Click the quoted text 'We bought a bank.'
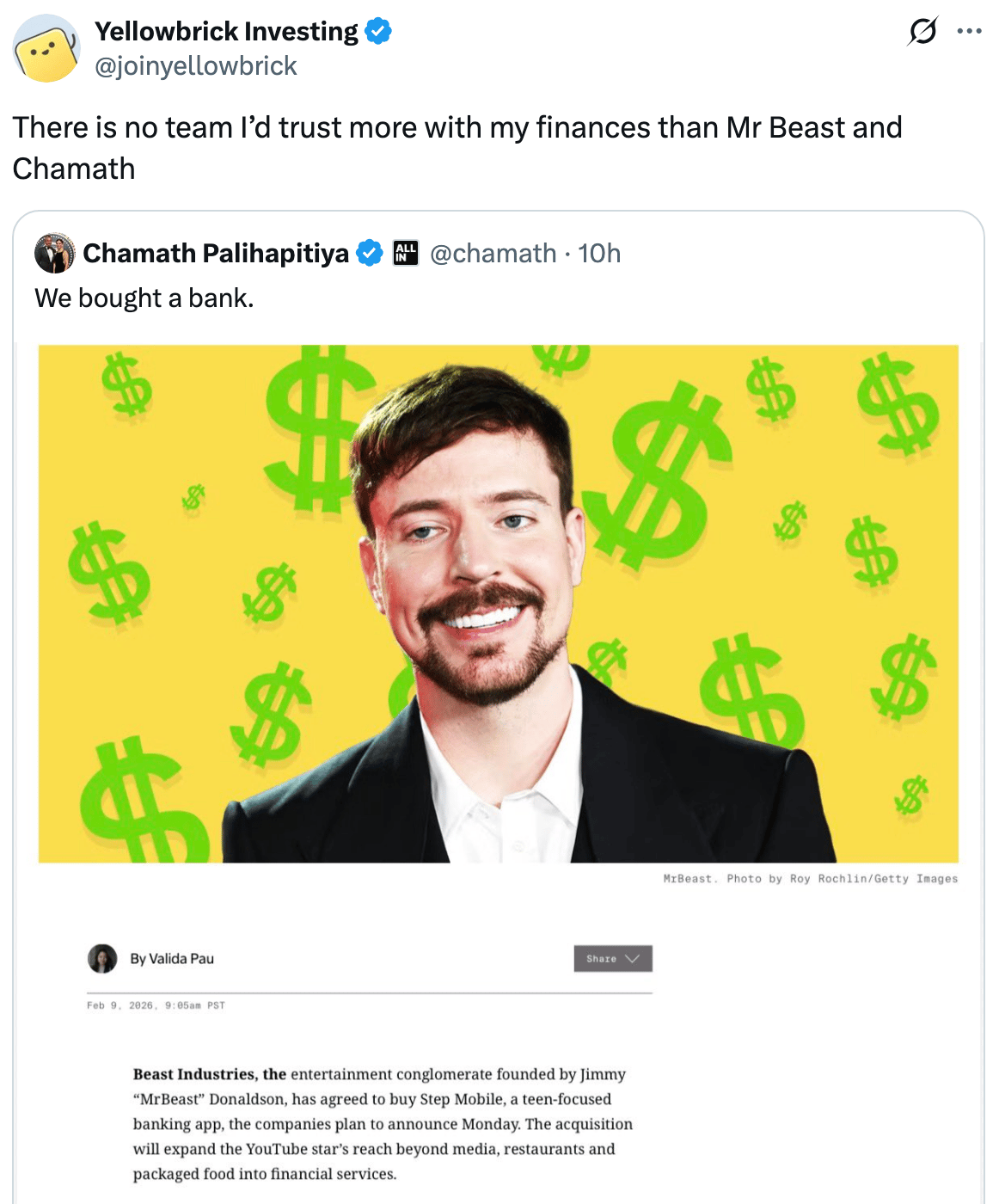 pos(144,298)
